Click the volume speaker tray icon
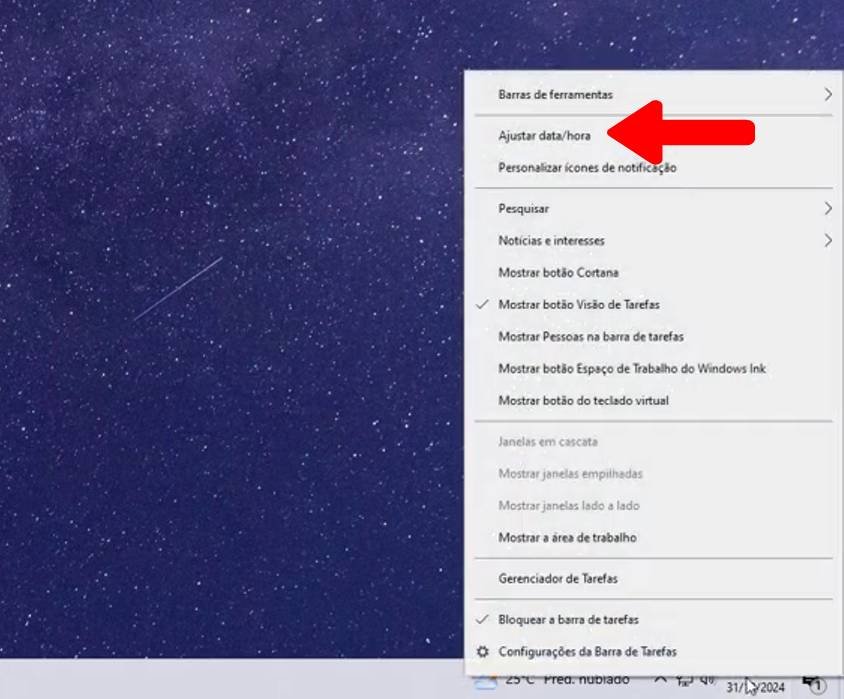This screenshot has height=699, width=844. (708, 681)
